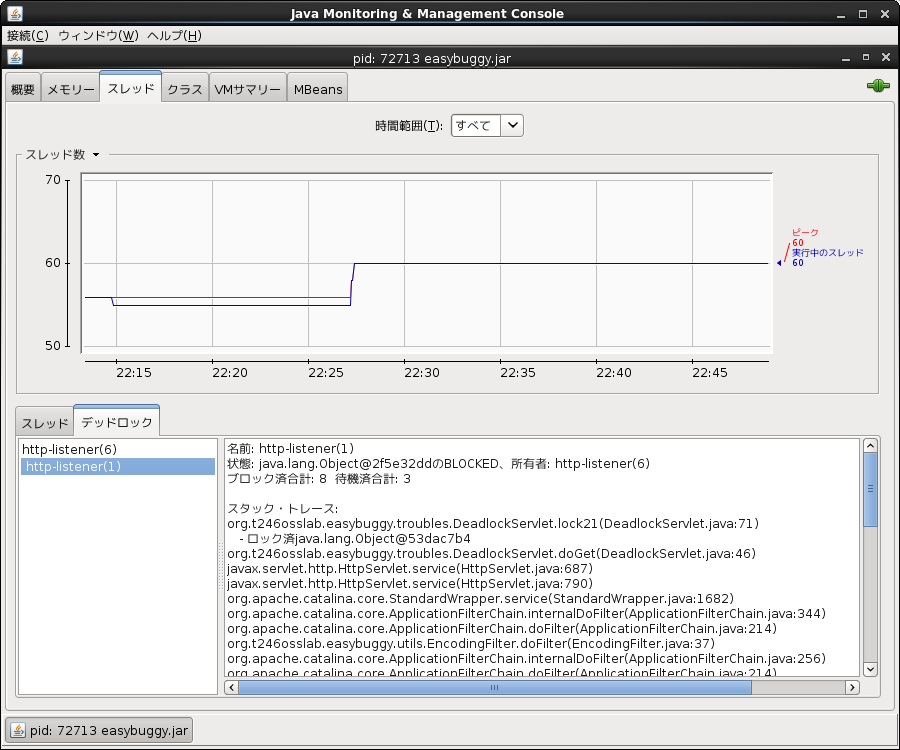The height and width of the screenshot is (750, 900).
Task: Click the split pane divider handle
Action: [x=220, y=566]
